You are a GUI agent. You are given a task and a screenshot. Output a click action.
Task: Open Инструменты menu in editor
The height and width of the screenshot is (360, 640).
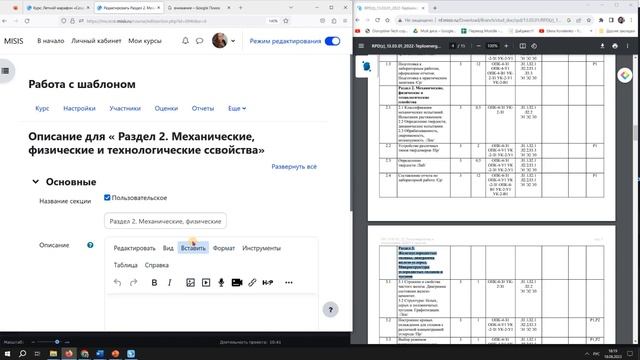[262, 248]
